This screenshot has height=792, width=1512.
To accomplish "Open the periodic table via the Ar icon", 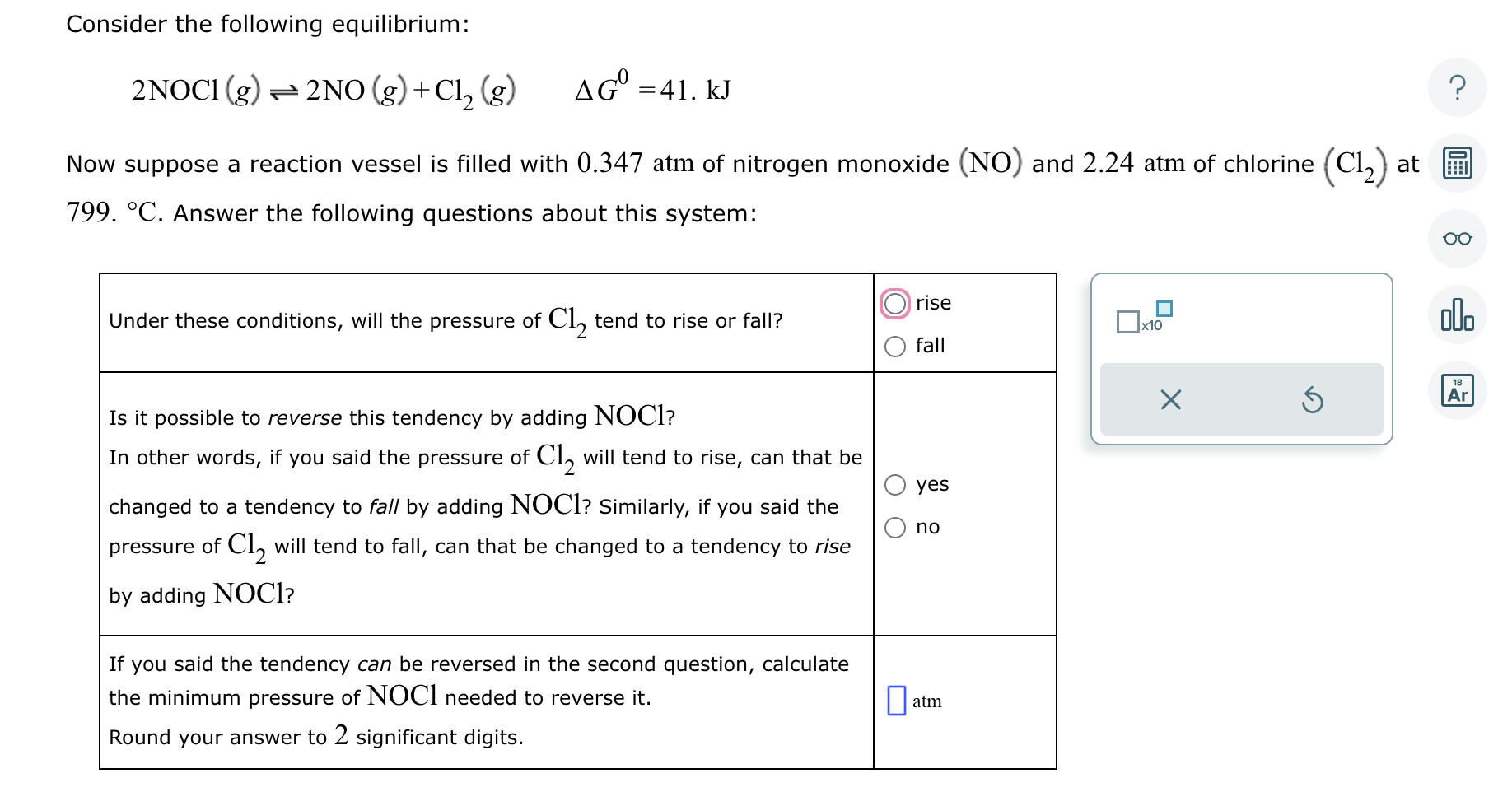I will 1458,390.
